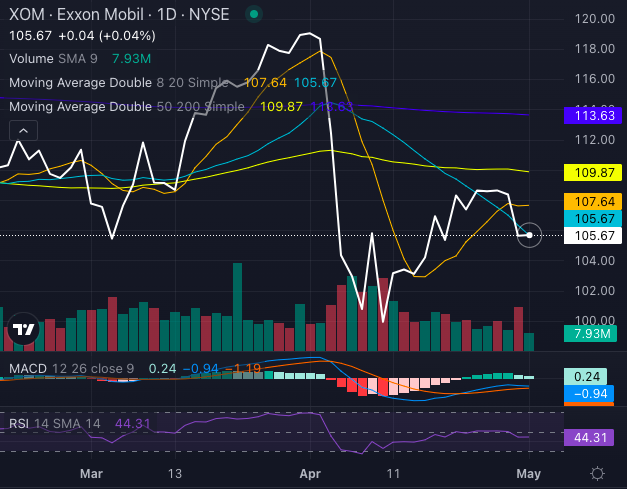Click the 102.00 price scale value
The width and height of the screenshot is (627, 489).
pyautogui.click(x=595, y=291)
